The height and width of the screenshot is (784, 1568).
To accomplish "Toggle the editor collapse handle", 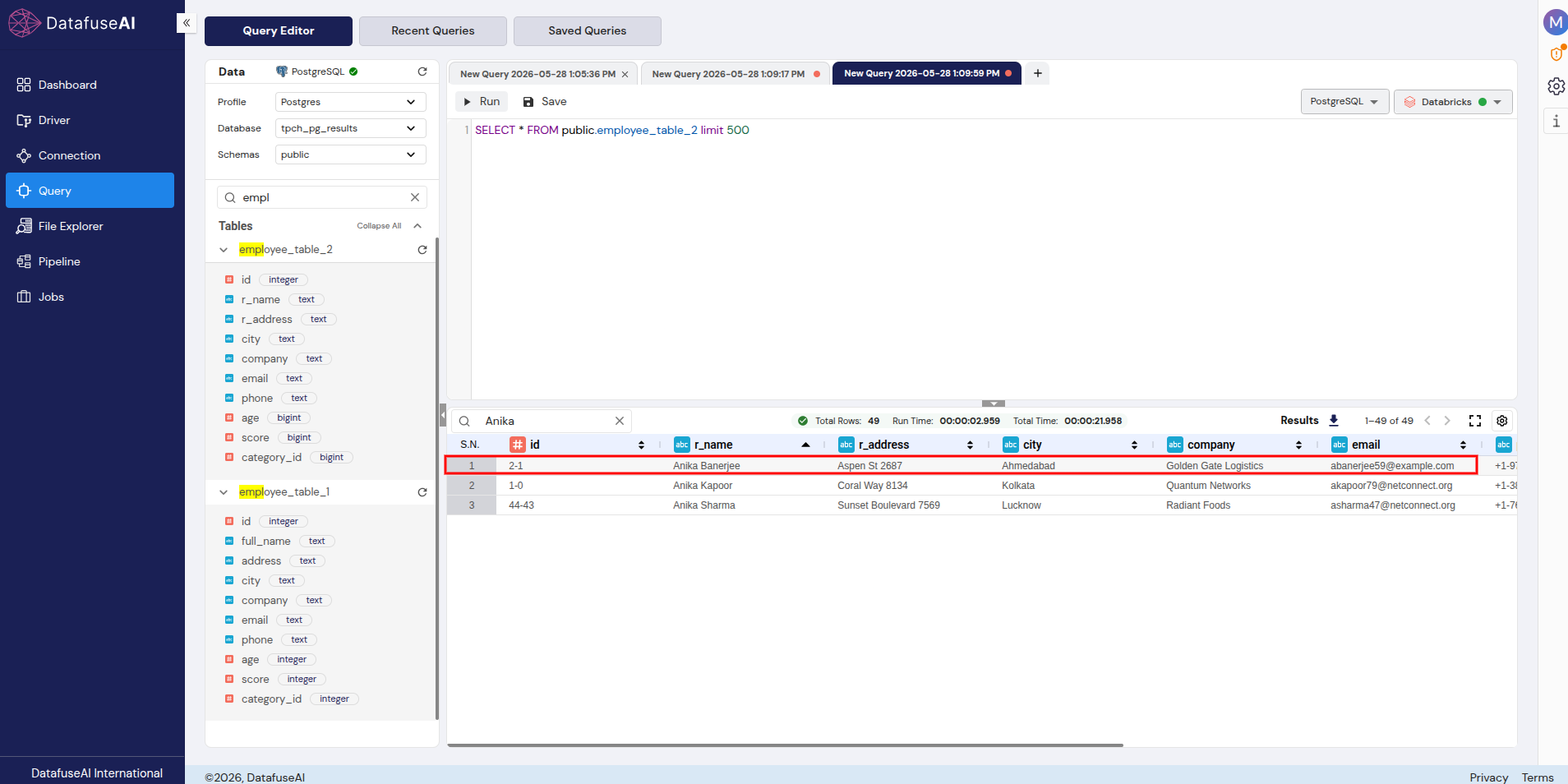I will 994,404.
